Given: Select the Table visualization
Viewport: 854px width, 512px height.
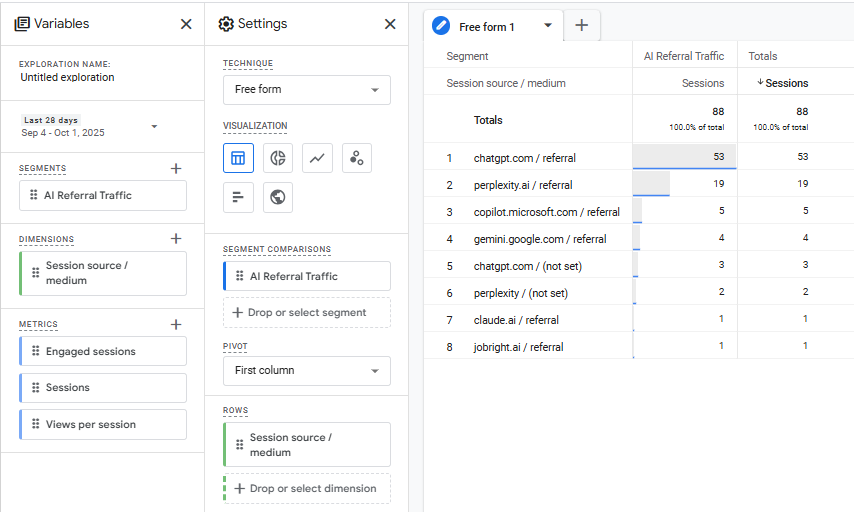Looking at the screenshot, I should point(239,158).
